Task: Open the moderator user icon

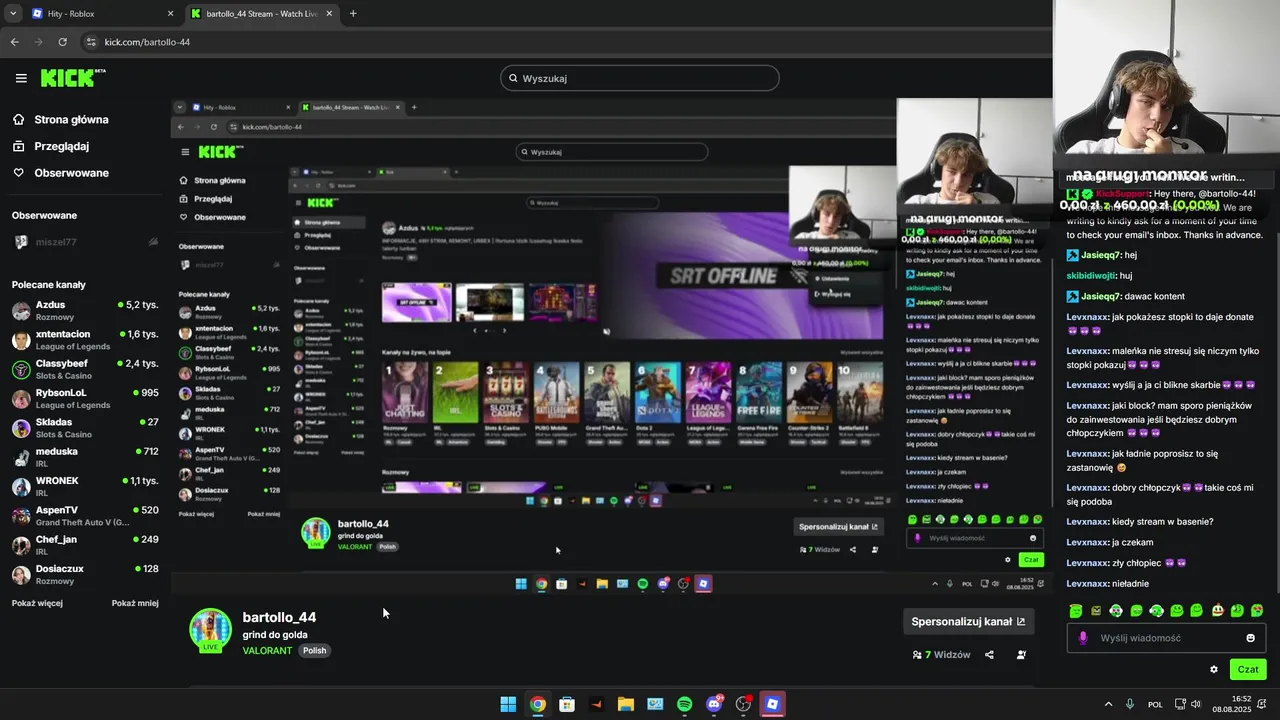Action: (x=1021, y=655)
